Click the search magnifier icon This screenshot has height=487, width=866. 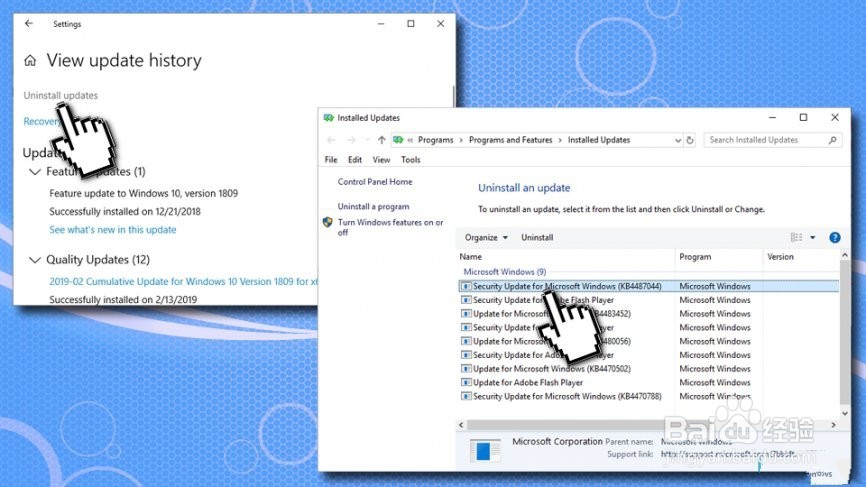[x=832, y=140]
